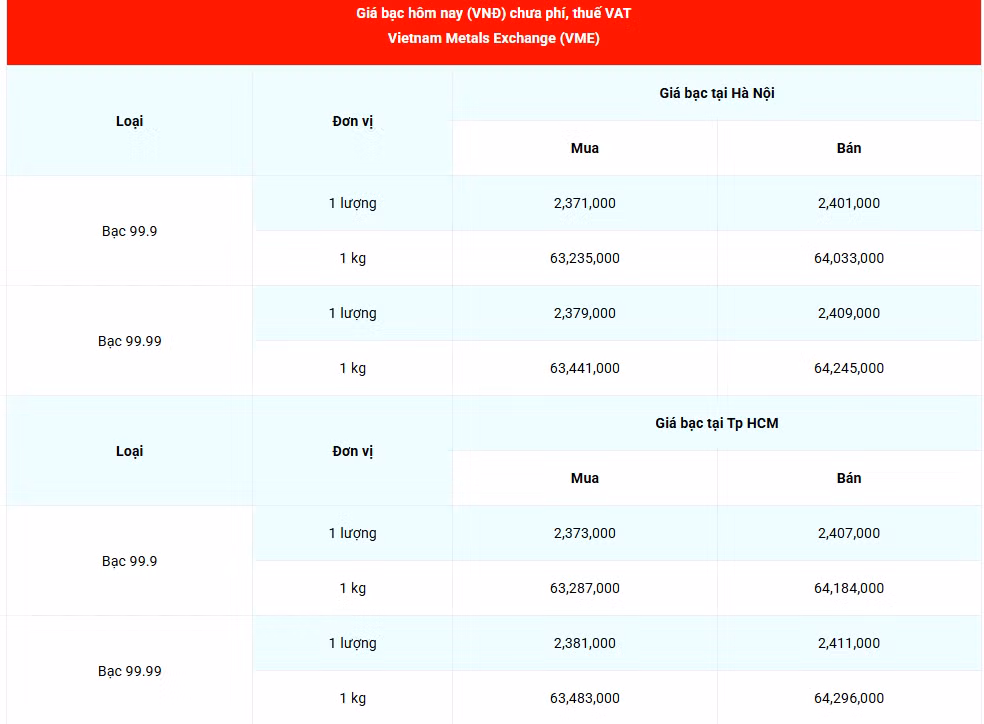Select buy price 2,371,000 cell
Viewport: 984px width, 724px height.
(x=584, y=203)
